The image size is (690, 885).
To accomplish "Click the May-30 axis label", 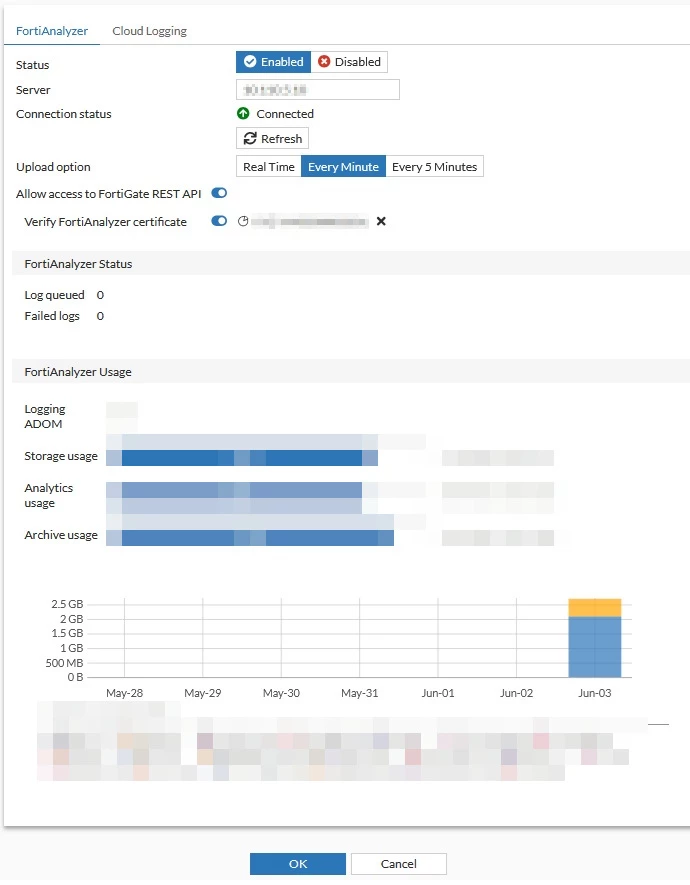I will point(281,693).
